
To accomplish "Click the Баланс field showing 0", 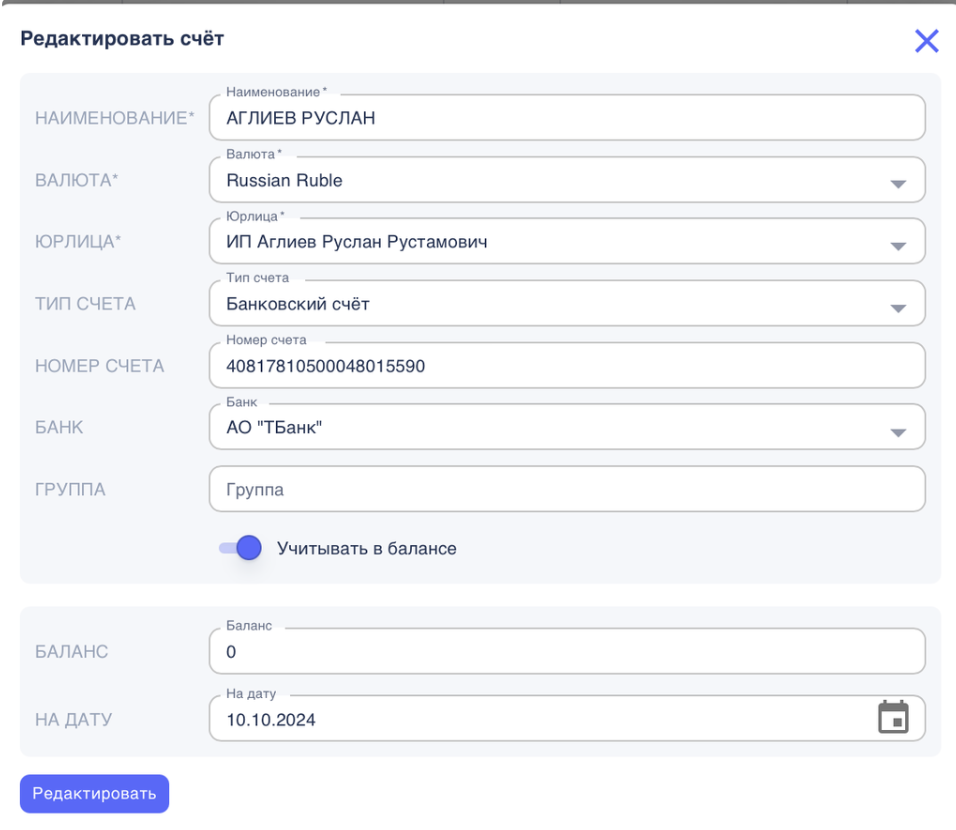I will 566,653.
